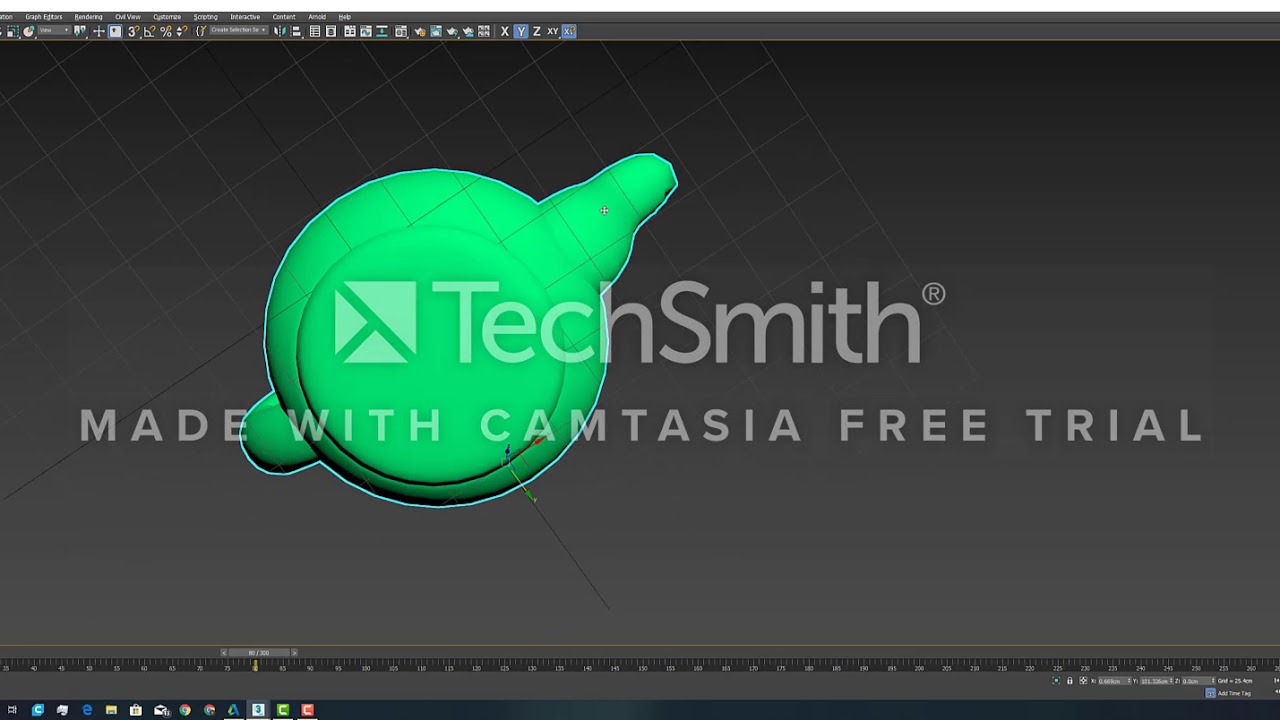Open the Customize menu
Image resolution: width=1280 pixels, height=720 pixels.
[167, 17]
